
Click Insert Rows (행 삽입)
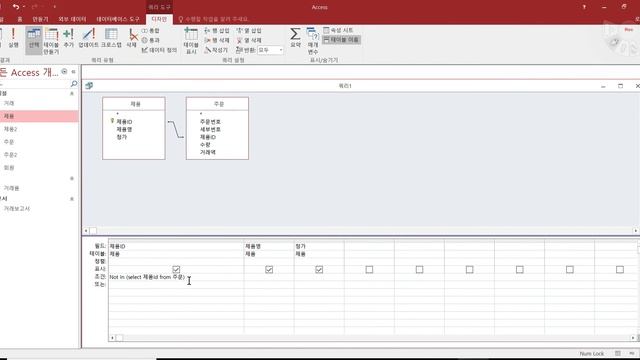217,31
